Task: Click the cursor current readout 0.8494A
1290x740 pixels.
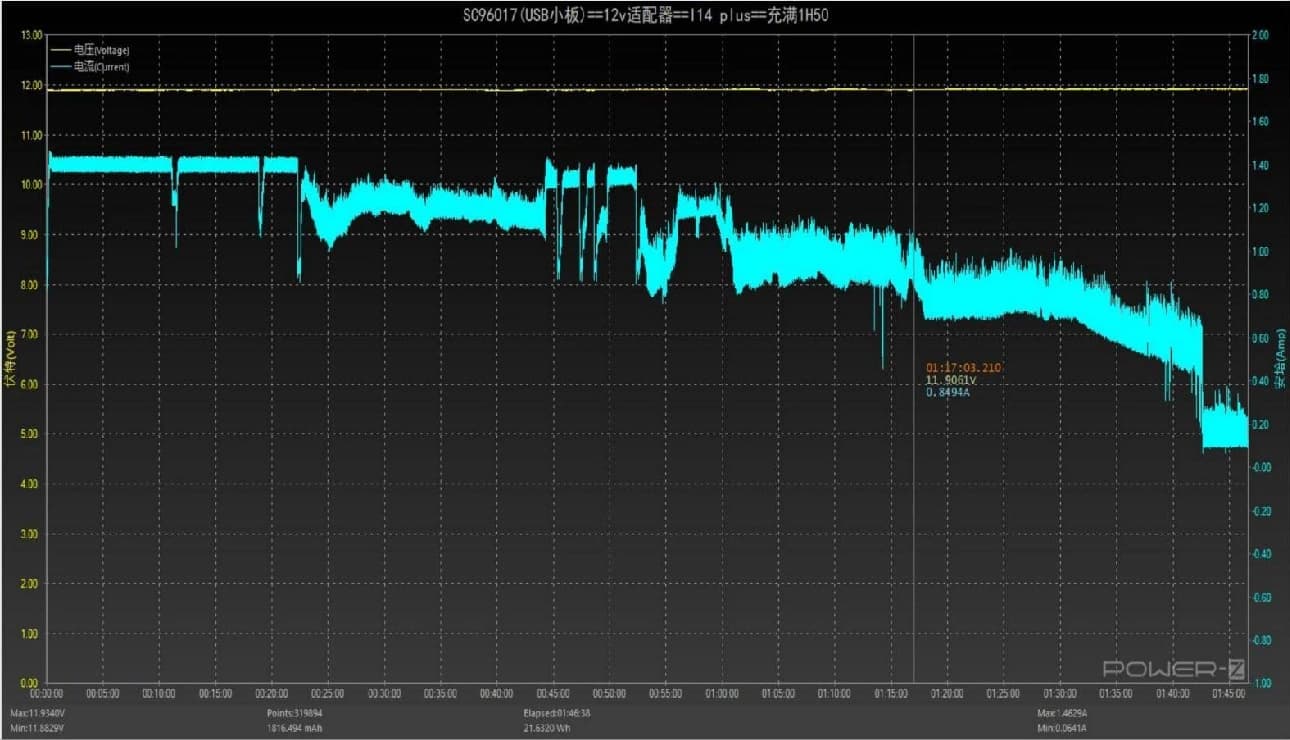Action: tap(948, 392)
